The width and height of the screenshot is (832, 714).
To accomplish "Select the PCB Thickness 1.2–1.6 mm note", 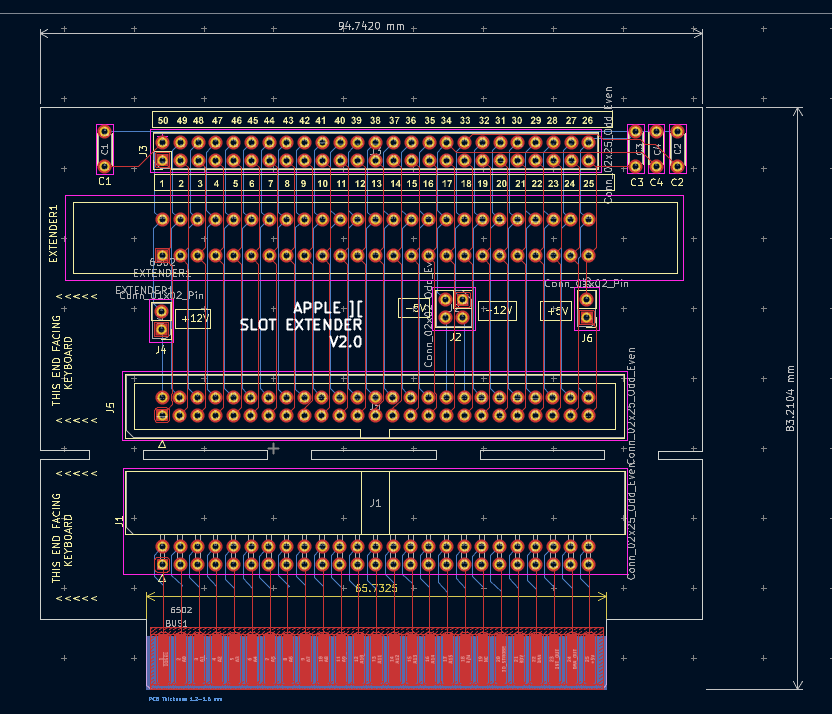I will 185,699.
